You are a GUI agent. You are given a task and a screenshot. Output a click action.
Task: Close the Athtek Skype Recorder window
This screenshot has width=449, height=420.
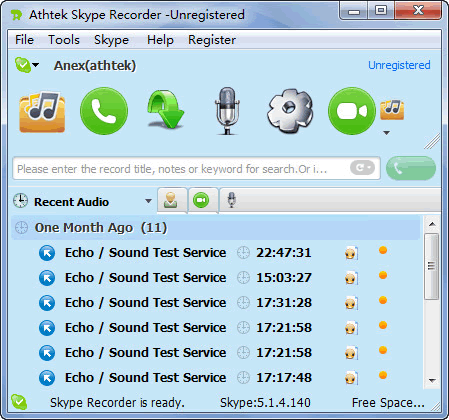point(418,11)
